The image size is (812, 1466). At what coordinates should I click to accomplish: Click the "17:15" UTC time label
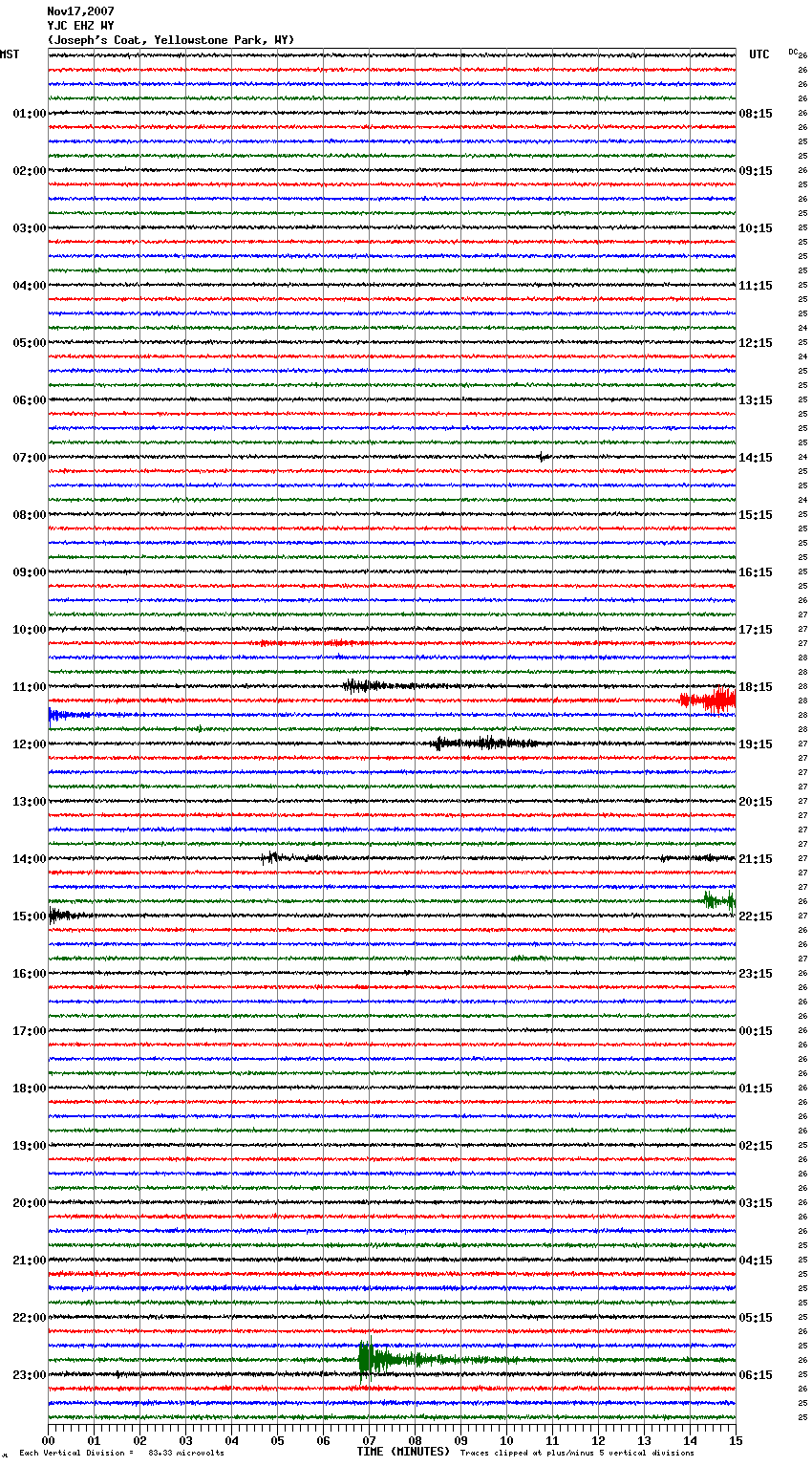coord(756,630)
